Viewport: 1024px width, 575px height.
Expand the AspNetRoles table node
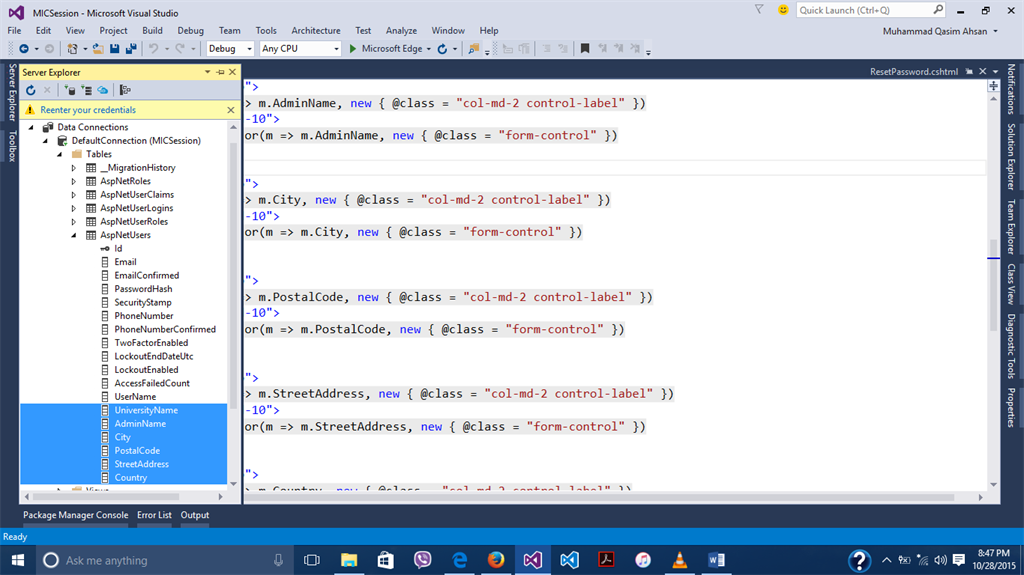(x=73, y=181)
